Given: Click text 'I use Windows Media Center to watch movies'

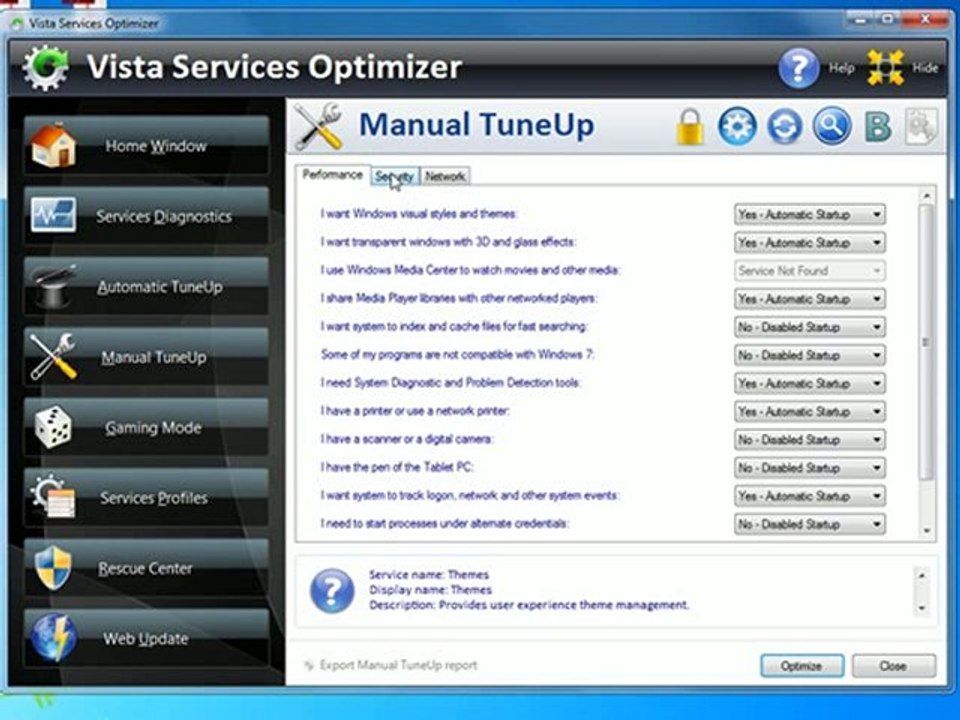Looking at the screenshot, I should (x=470, y=270).
